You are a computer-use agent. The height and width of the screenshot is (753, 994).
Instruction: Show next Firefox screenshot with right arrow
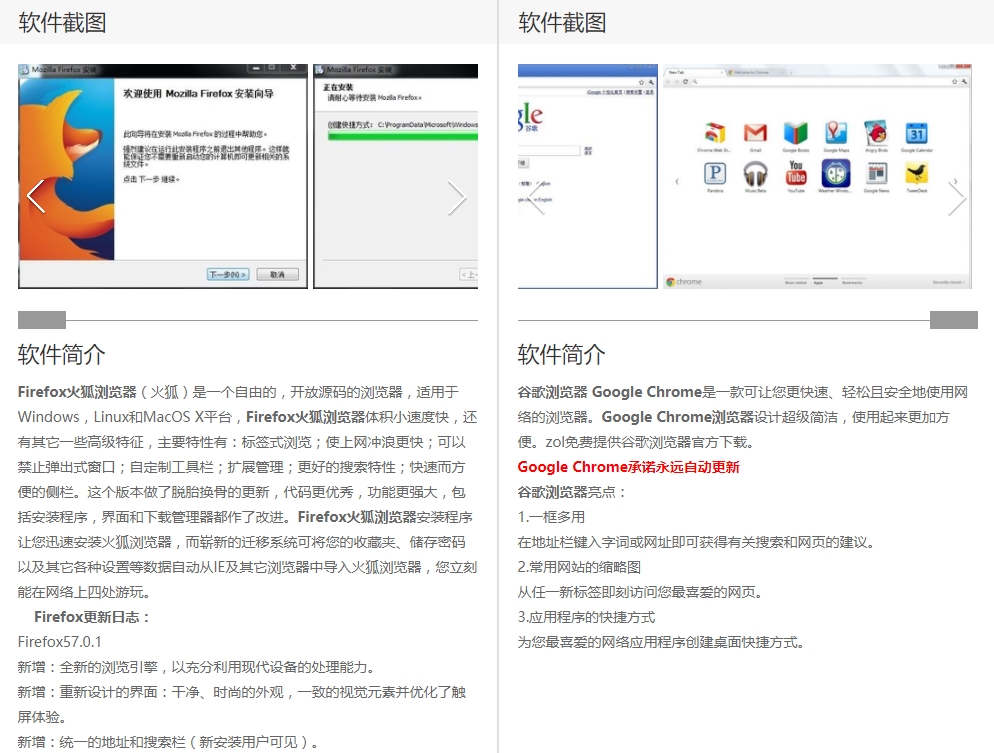457,198
